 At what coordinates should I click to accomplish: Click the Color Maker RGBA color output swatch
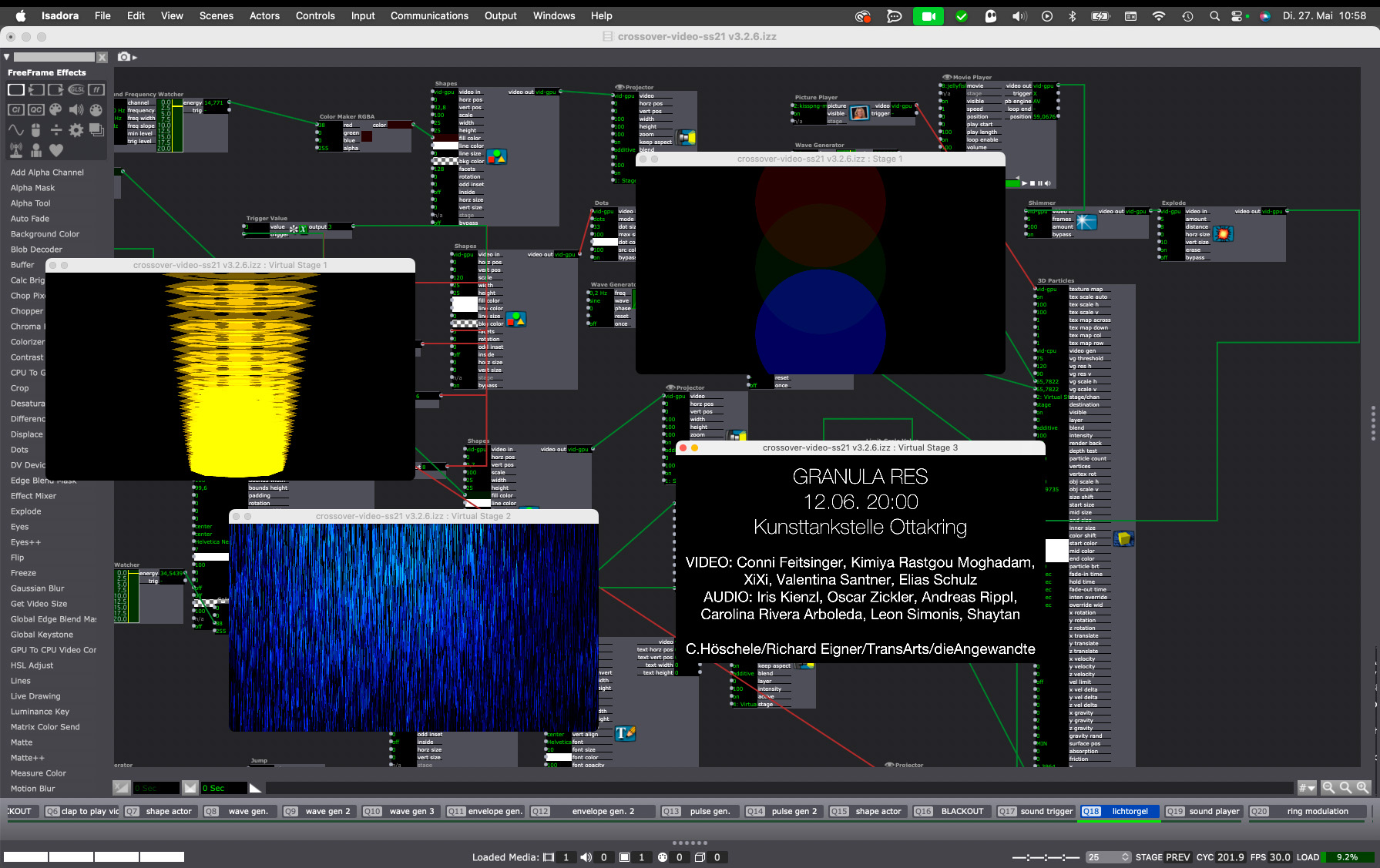point(400,125)
